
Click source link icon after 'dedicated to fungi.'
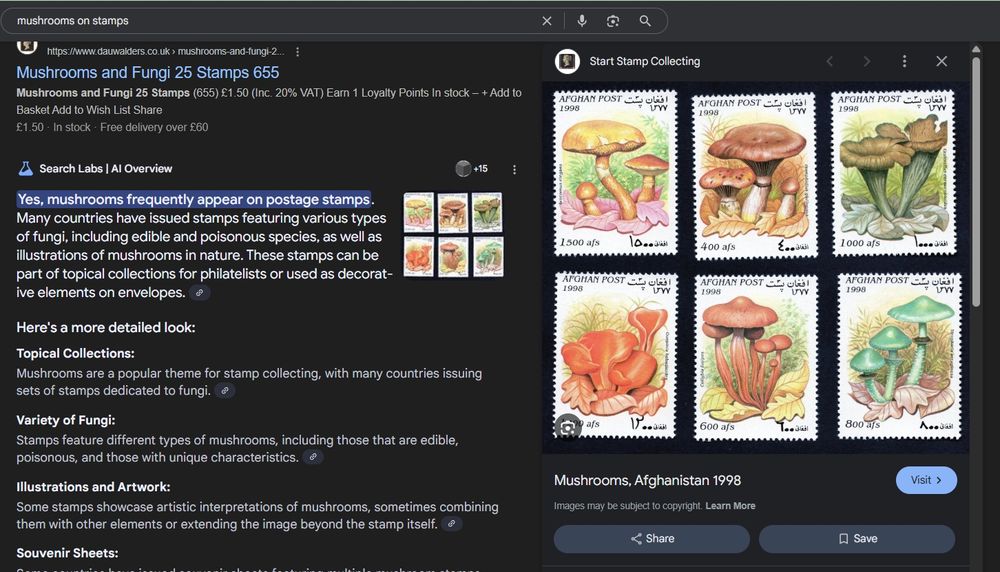coord(224,390)
